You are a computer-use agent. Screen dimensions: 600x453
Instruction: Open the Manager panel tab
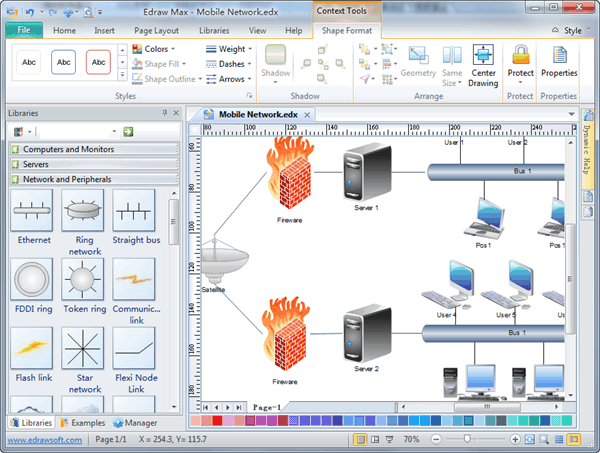pos(135,423)
